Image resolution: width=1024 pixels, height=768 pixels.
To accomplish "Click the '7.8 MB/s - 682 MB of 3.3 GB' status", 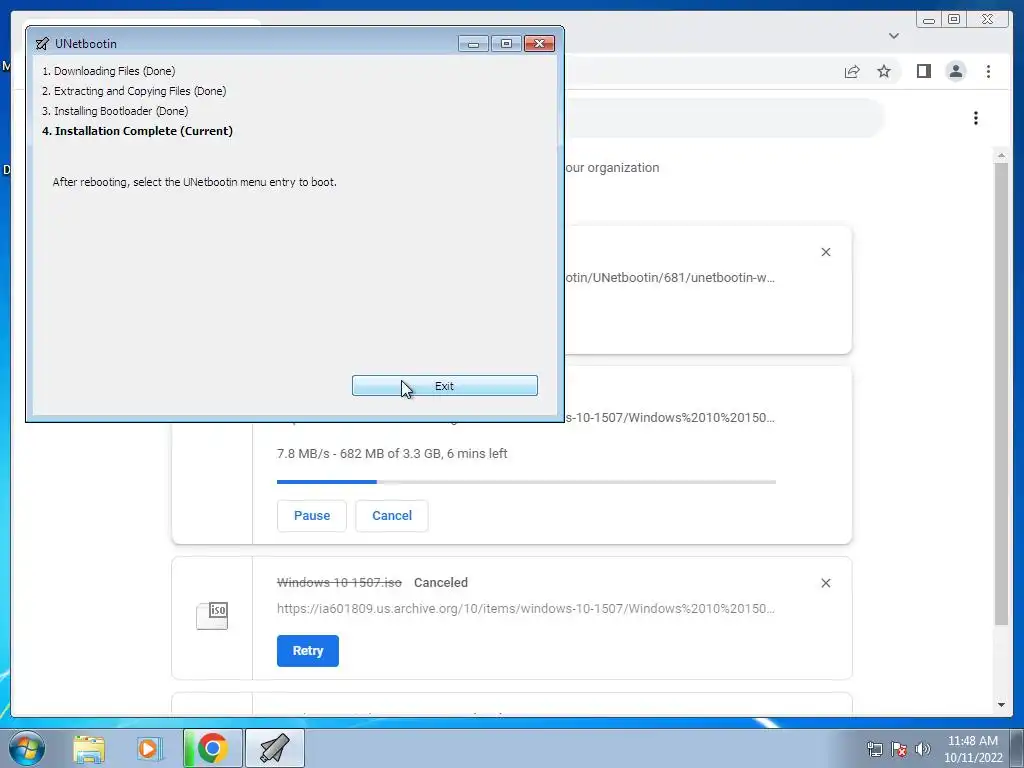I will coord(392,454).
